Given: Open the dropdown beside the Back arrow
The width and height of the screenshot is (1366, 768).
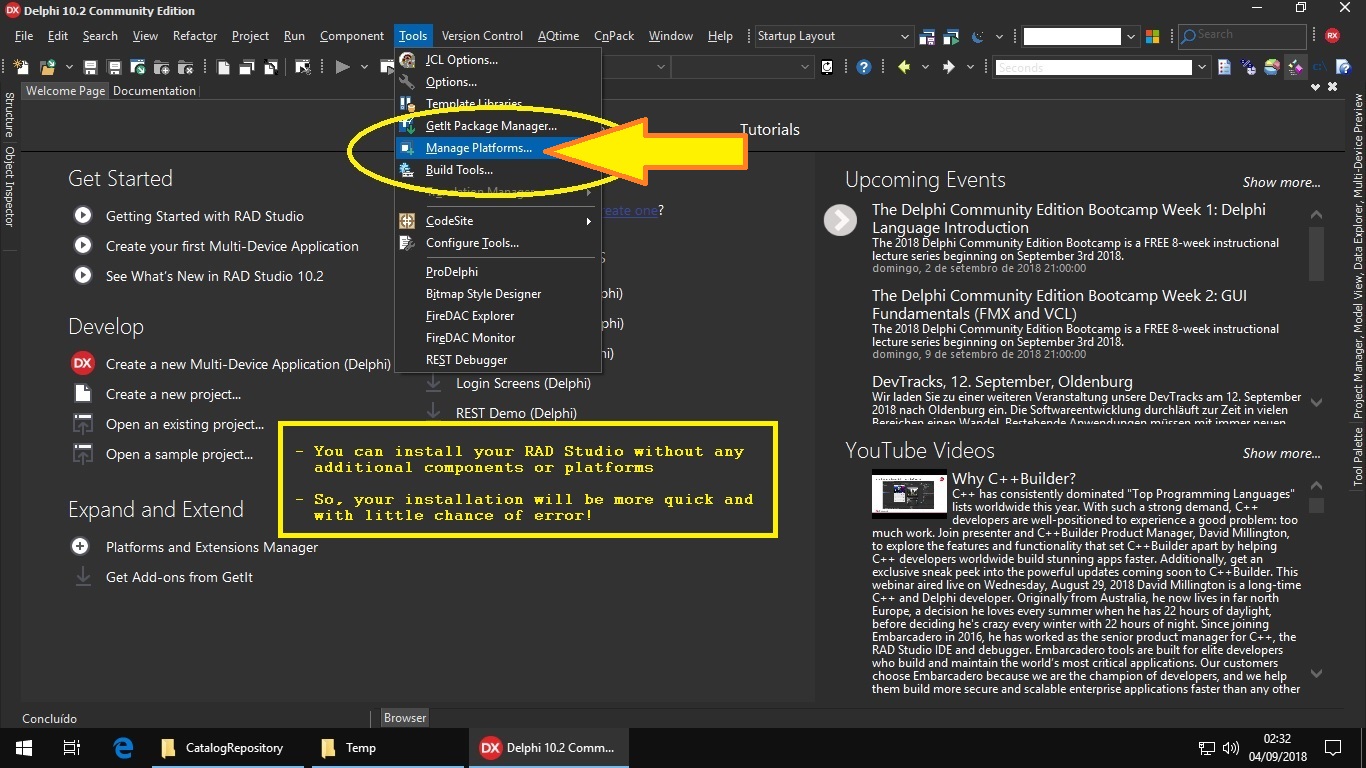Looking at the screenshot, I should 925,67.
